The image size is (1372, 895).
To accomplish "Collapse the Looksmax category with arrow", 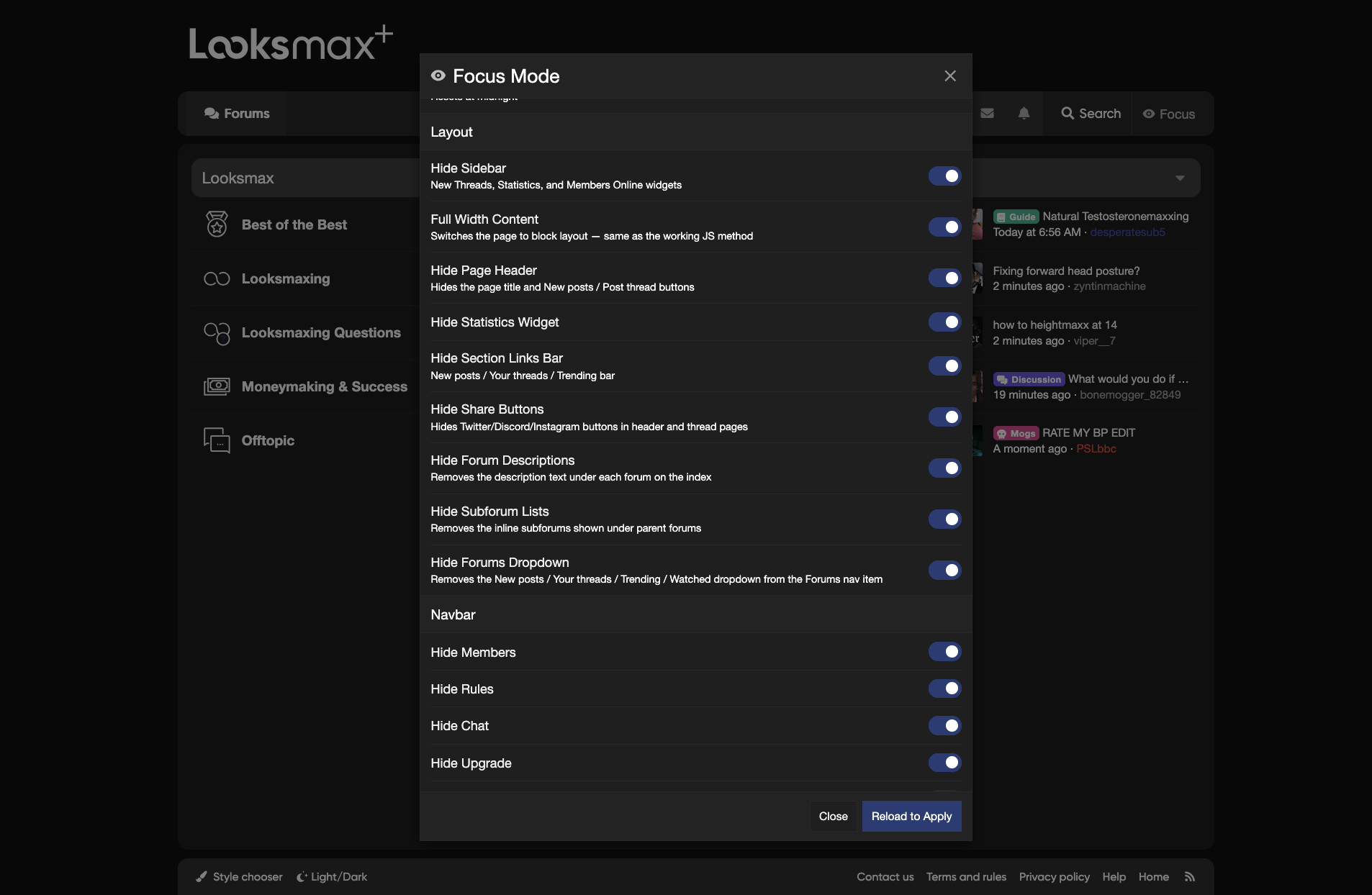I will point(1180,178).
